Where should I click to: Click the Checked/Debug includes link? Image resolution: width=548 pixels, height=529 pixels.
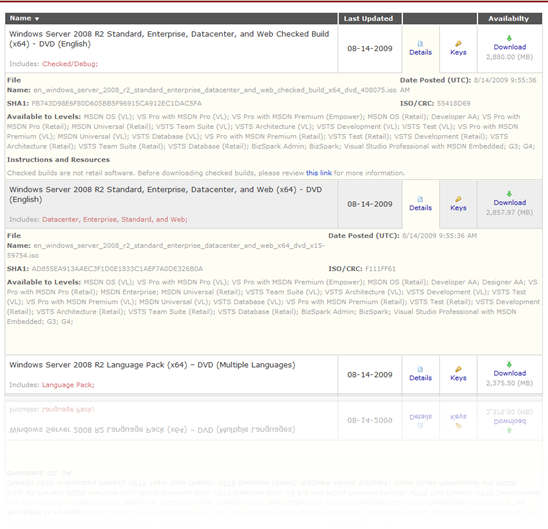70,64
